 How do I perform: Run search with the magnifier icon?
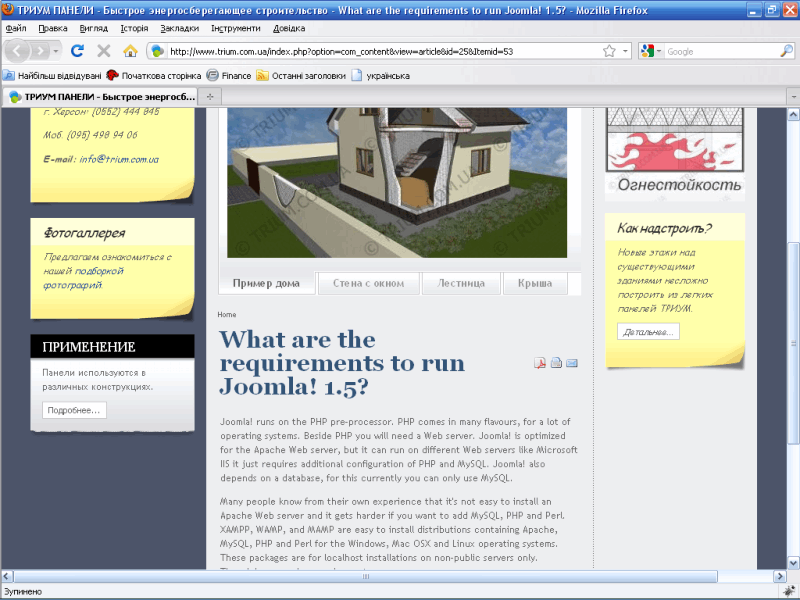pyautogui.click(x=786, y=51)
